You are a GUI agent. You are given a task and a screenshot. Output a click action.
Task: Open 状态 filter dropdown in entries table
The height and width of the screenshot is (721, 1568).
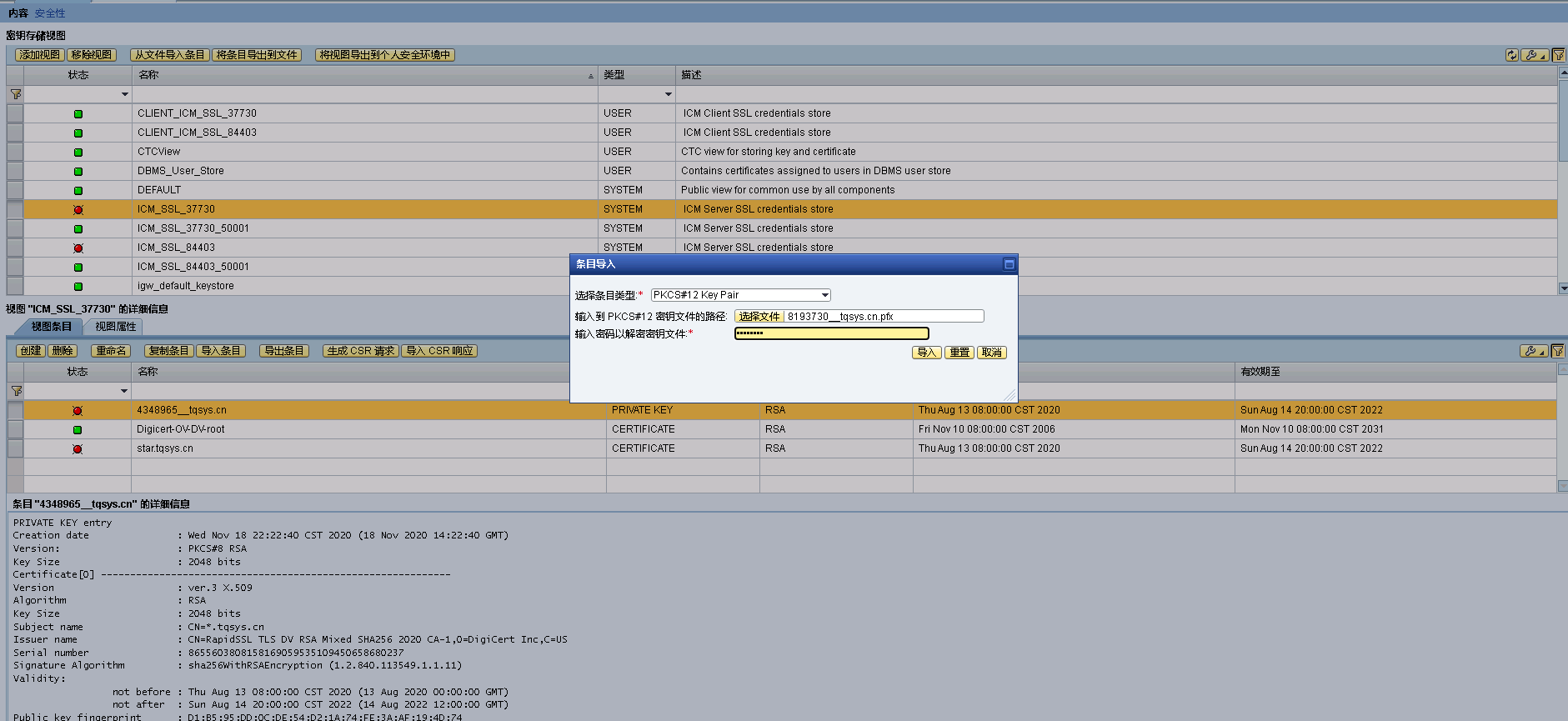click(124, 391)
